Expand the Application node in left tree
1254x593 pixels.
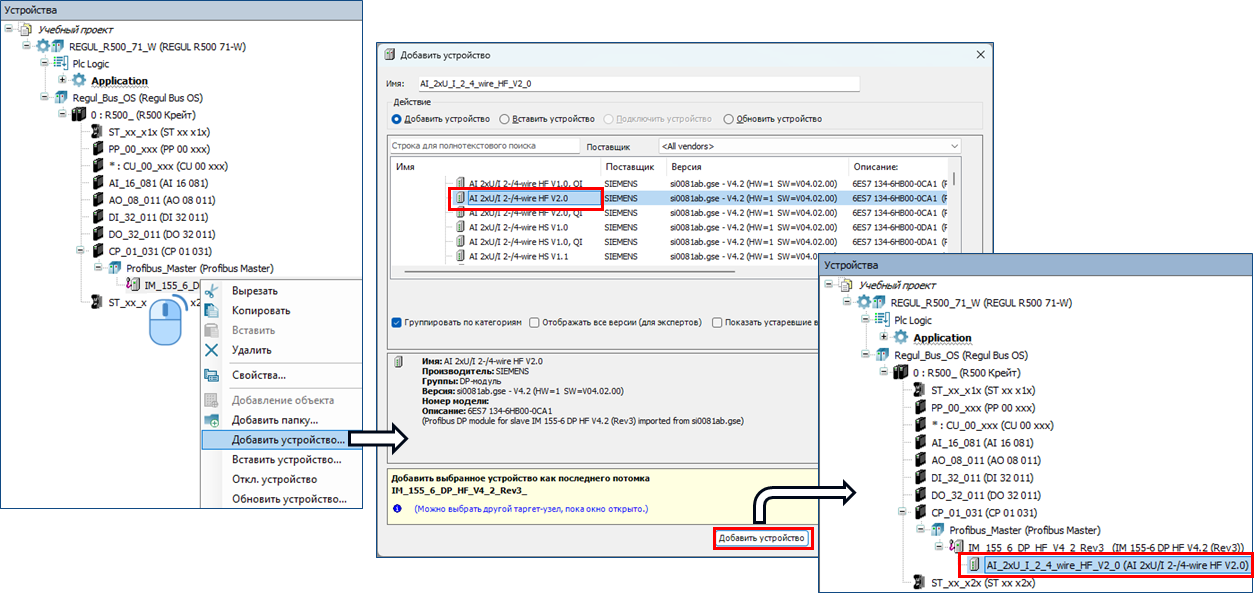coord(63,80)
